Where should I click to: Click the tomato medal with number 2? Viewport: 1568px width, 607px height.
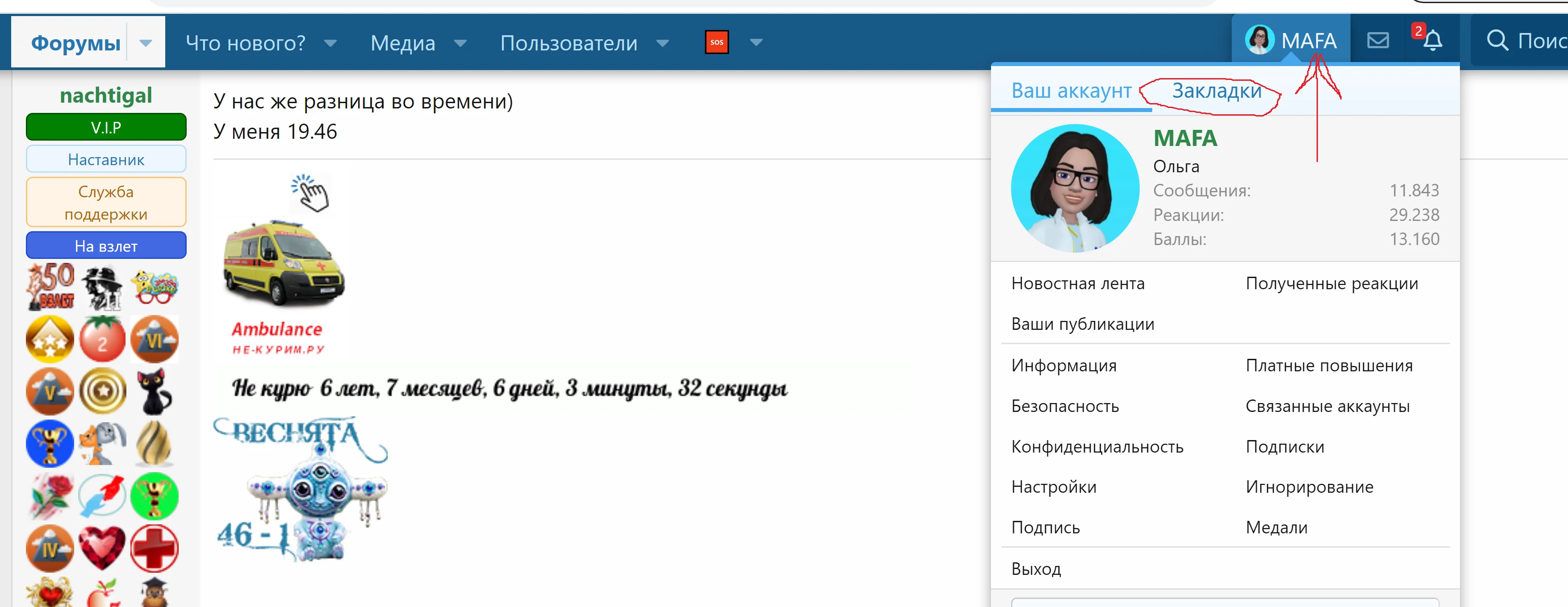coord(102,339)
